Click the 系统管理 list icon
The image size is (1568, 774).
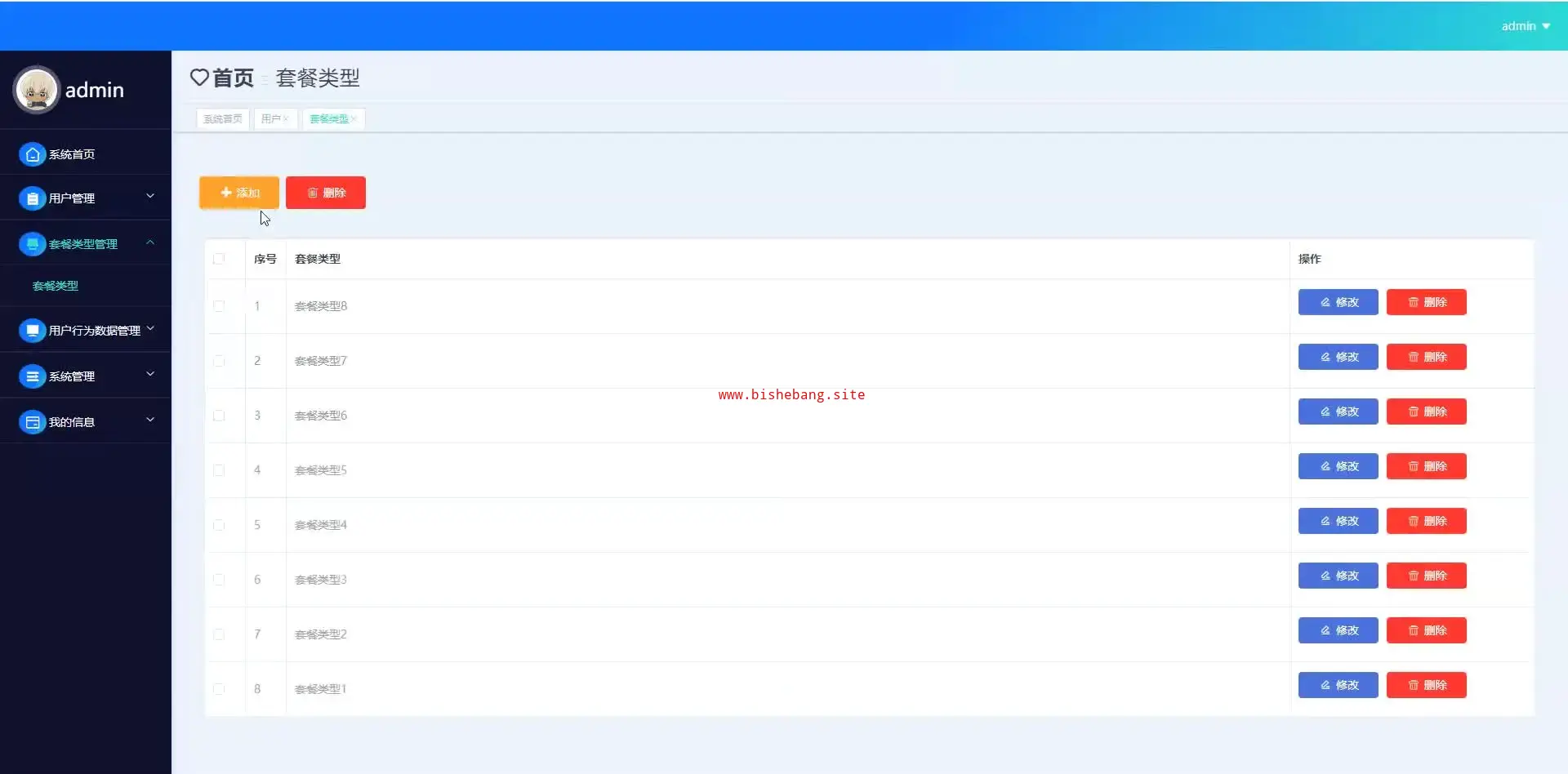click(32, 376)
